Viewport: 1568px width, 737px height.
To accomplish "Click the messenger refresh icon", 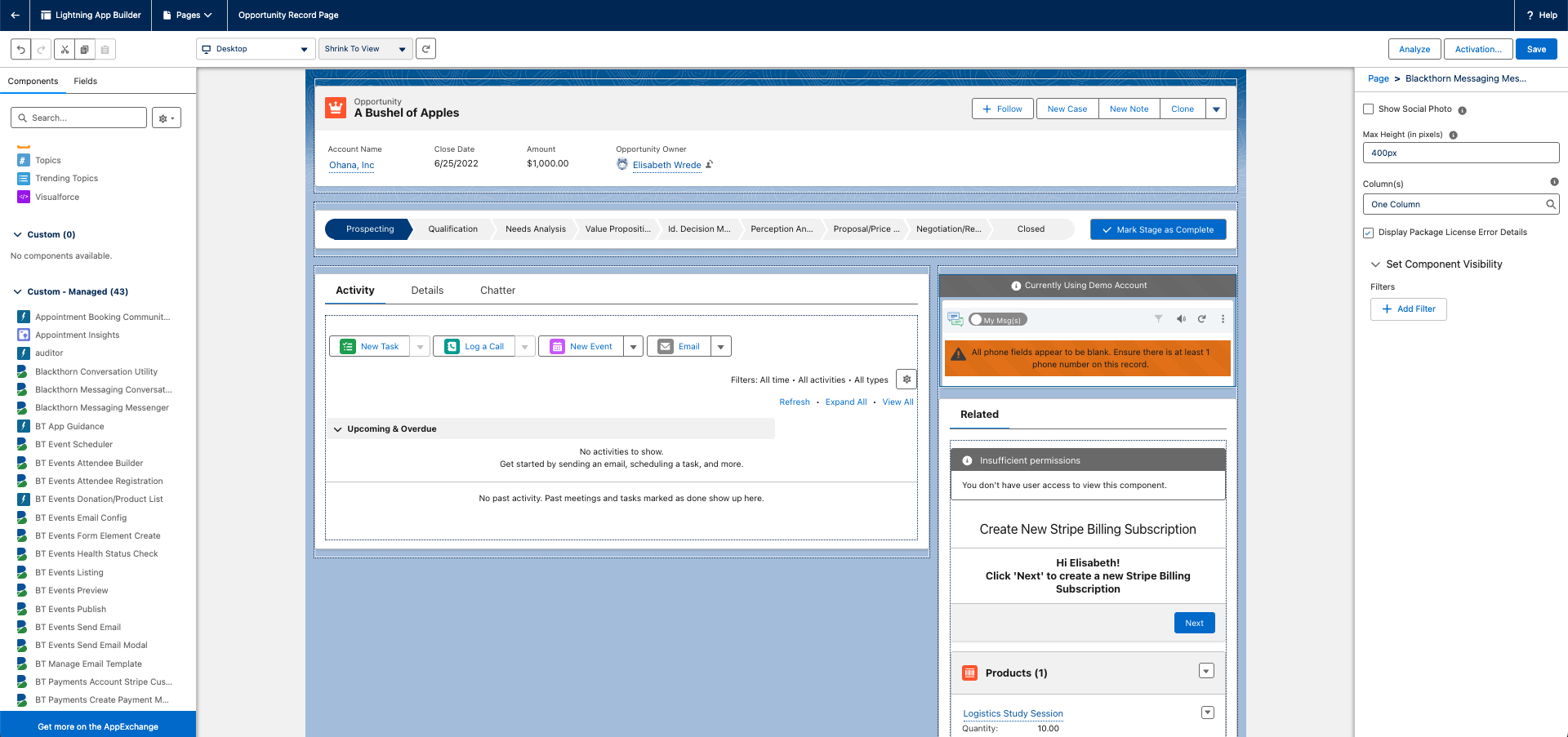I will (x=1202, y=318).
